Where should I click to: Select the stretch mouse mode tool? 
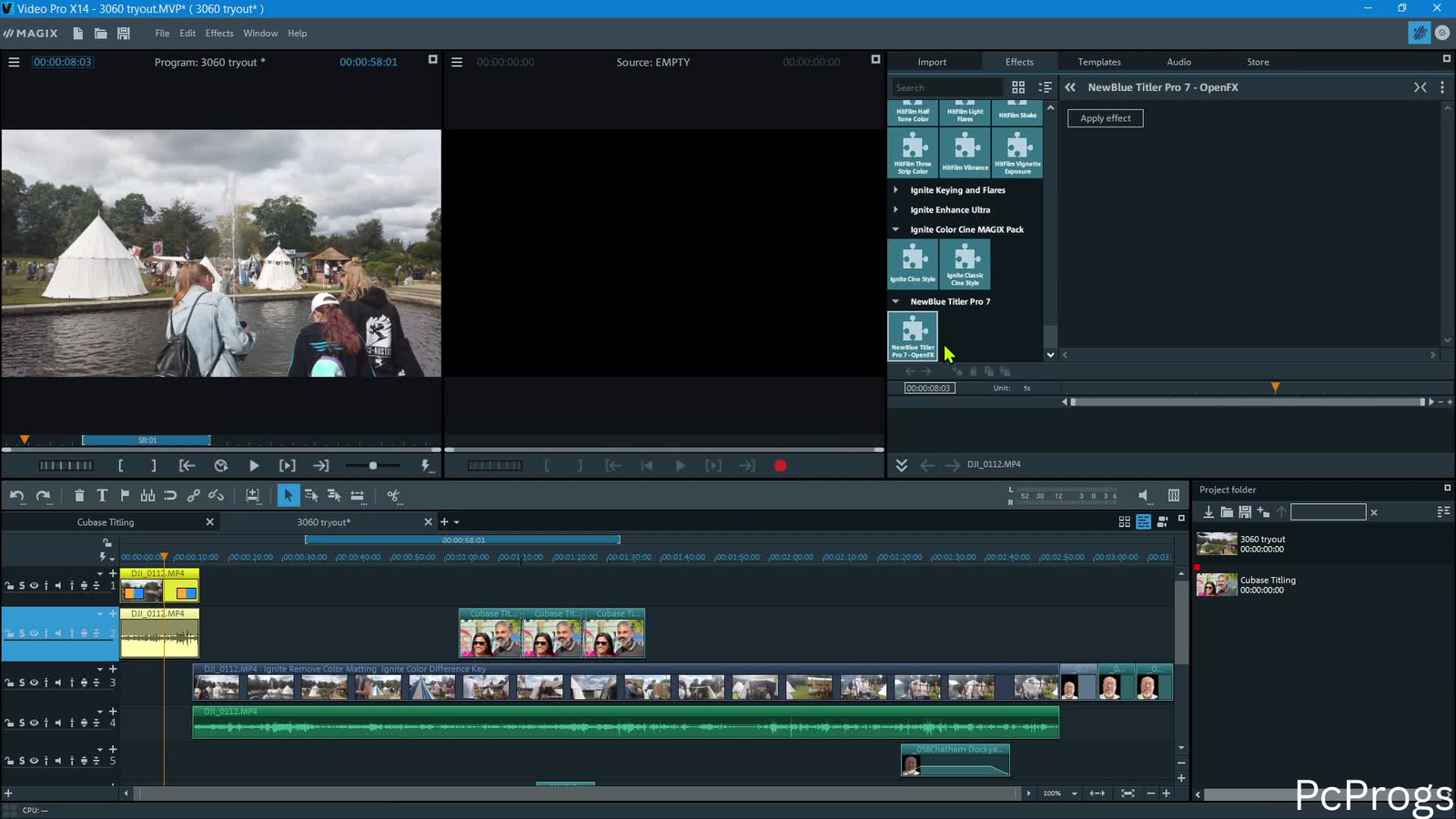(358, 496)
